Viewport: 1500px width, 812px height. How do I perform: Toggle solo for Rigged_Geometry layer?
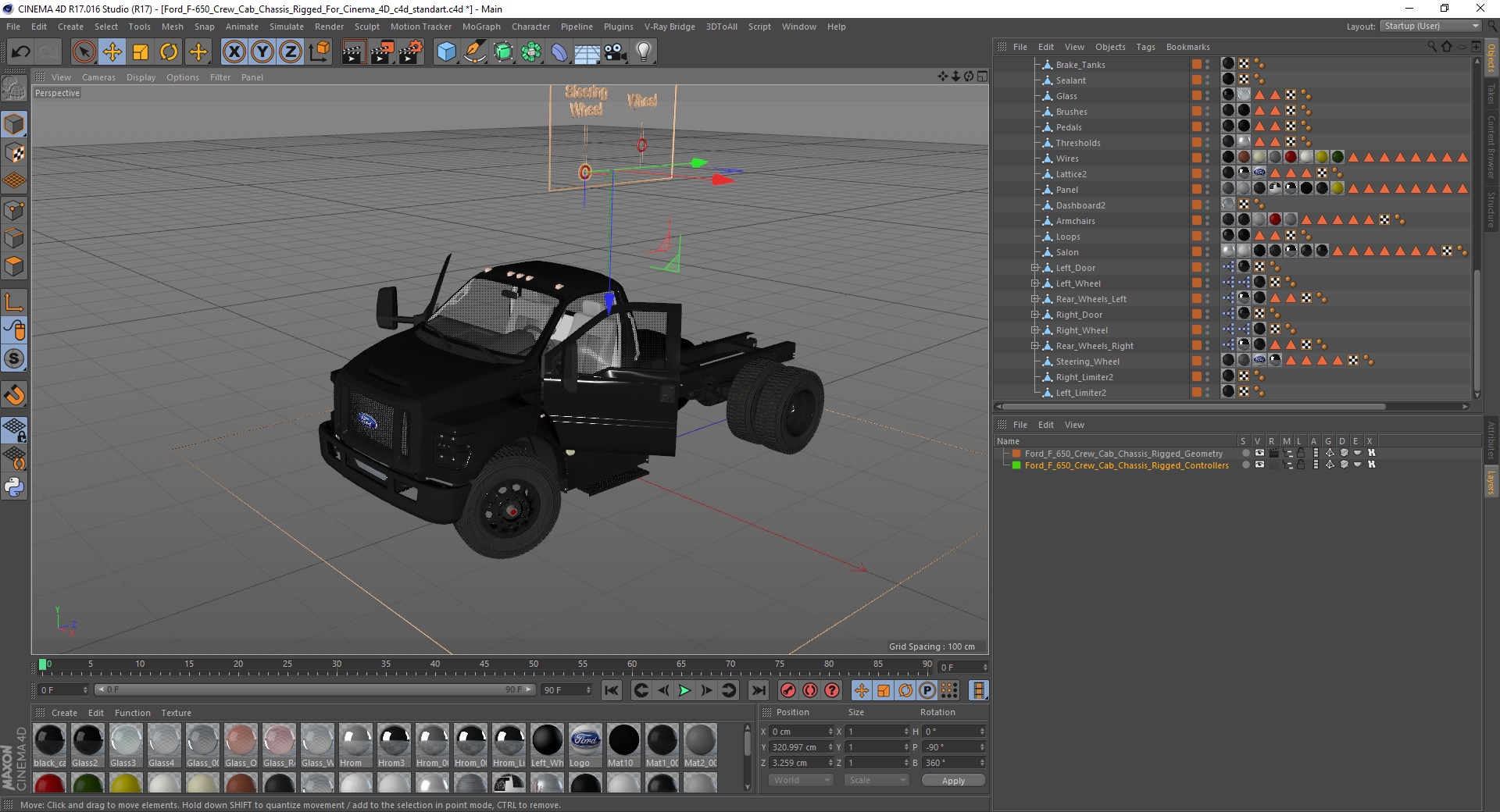point(1245,453)
